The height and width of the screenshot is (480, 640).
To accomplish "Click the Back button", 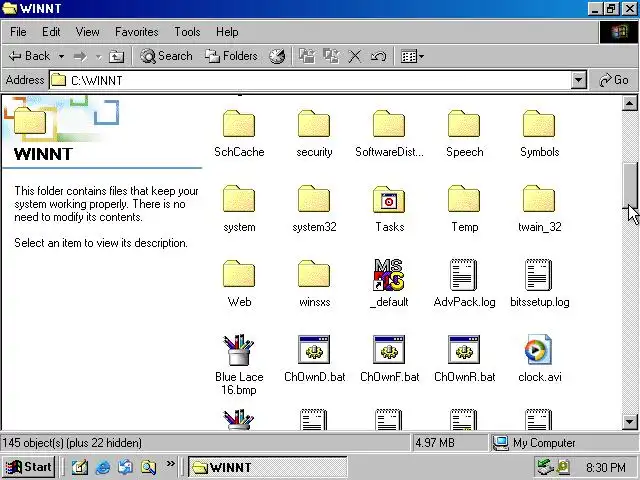I will [x=30, y=56].
